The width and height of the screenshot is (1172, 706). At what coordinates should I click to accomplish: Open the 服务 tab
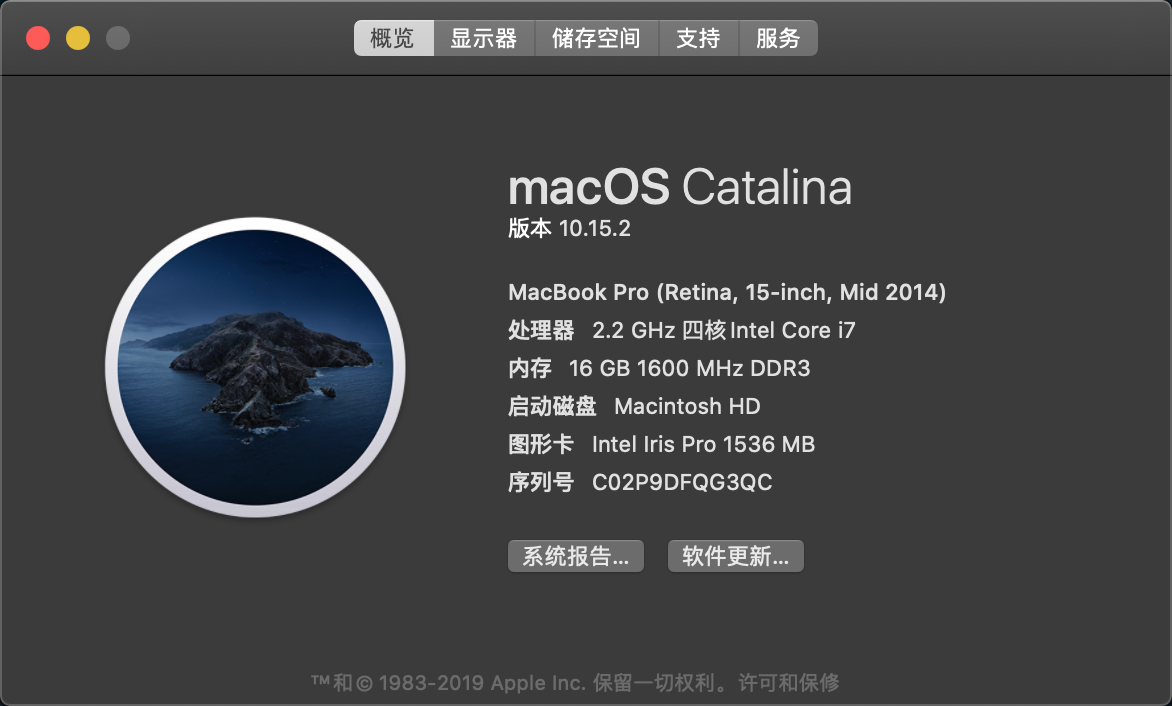point(778,38)
